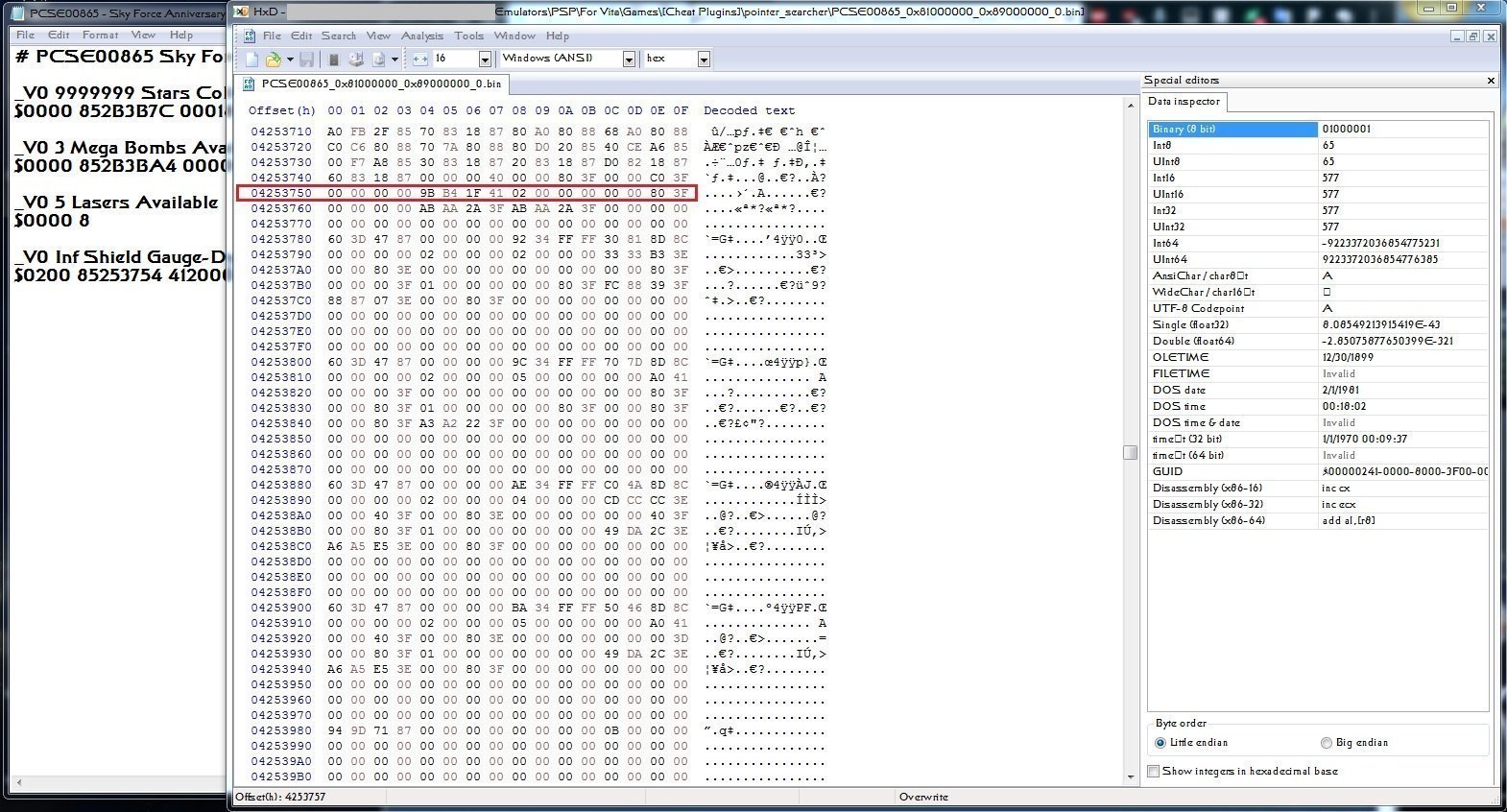Restore down the inner HxD document window
This screenshot has height=812, width=1507.
[1473, 36]
